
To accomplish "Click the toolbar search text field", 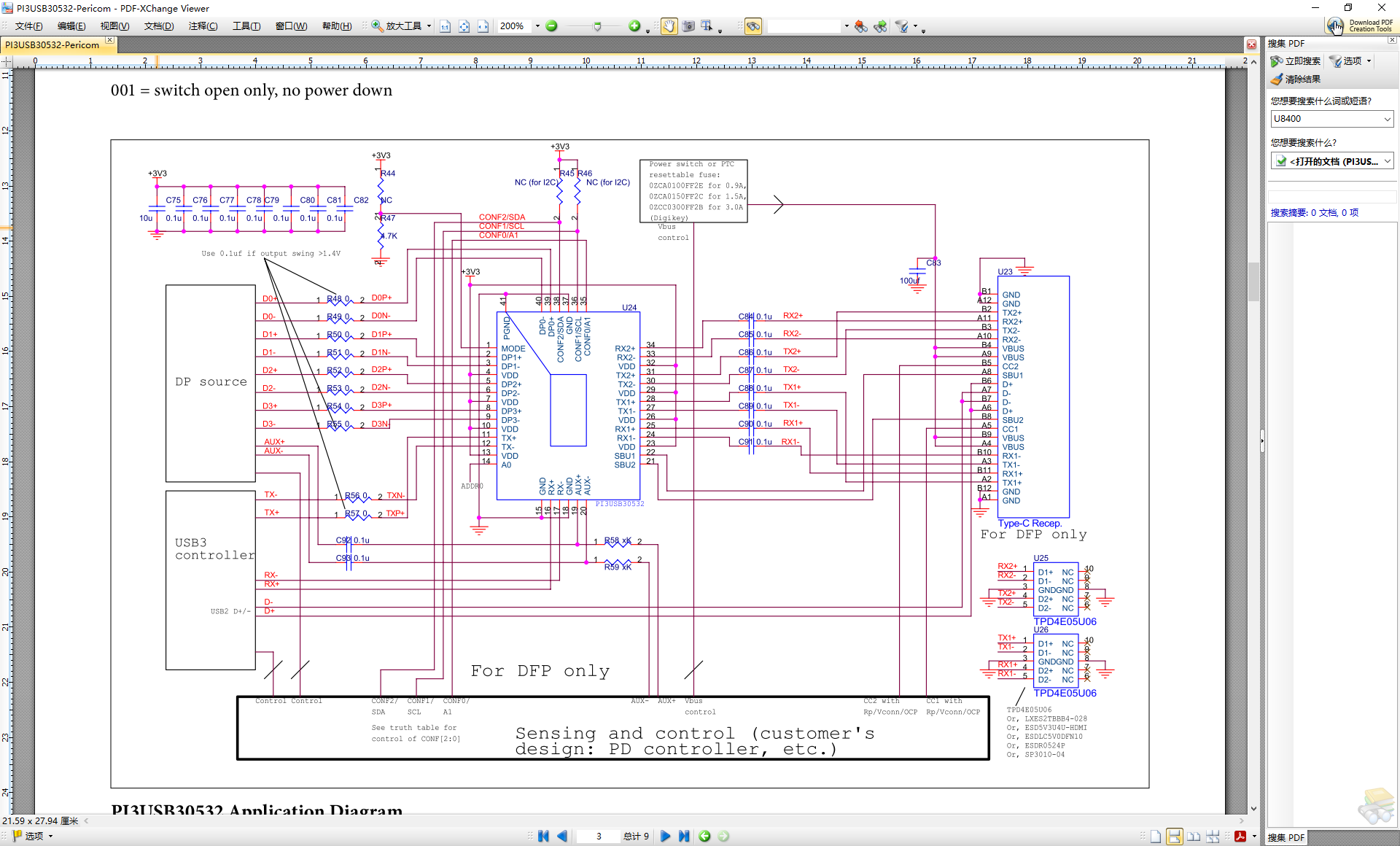I will [804, 26].
